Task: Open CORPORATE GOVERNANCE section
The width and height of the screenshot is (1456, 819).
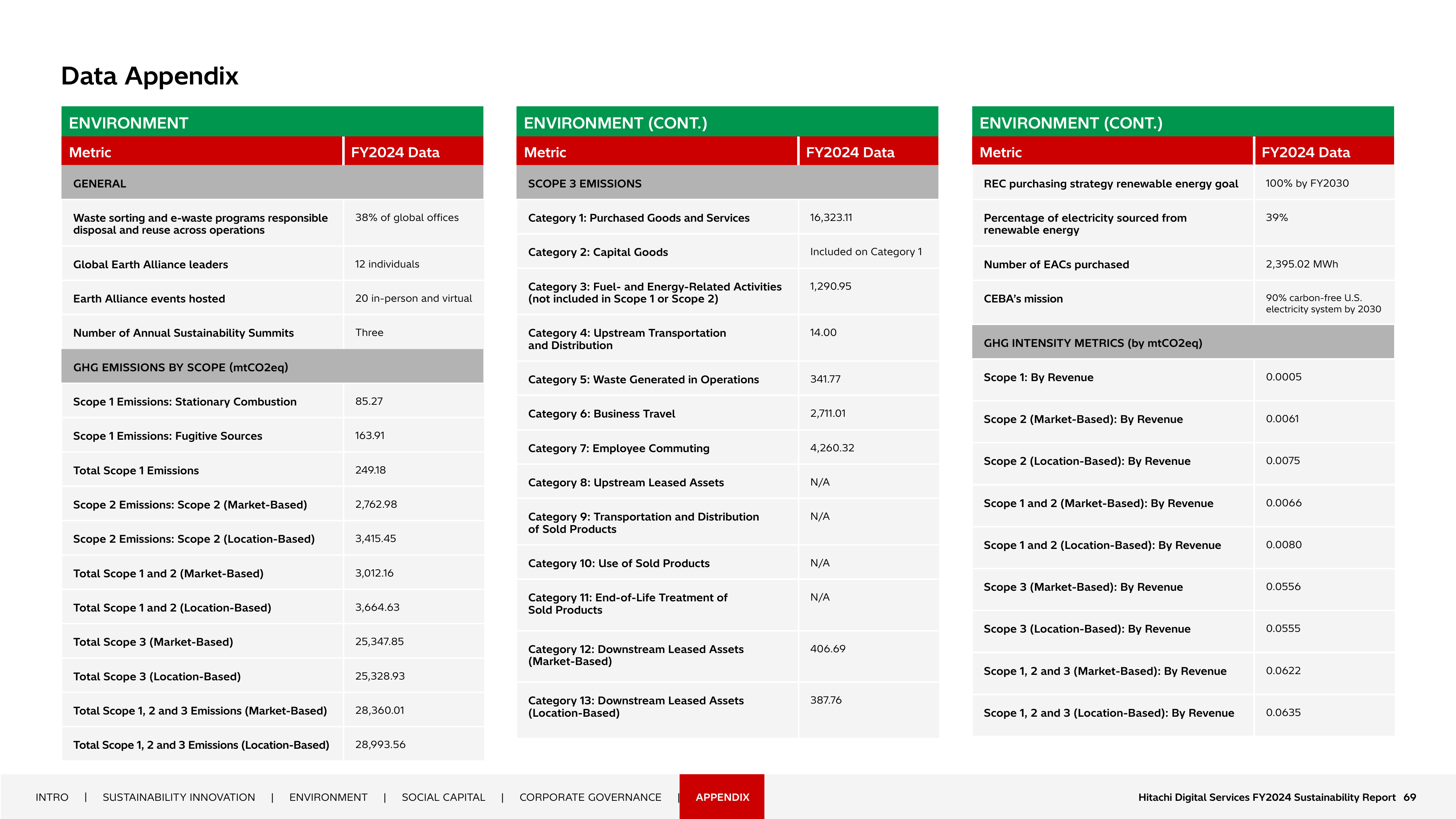Action: [x=590, y=797]
